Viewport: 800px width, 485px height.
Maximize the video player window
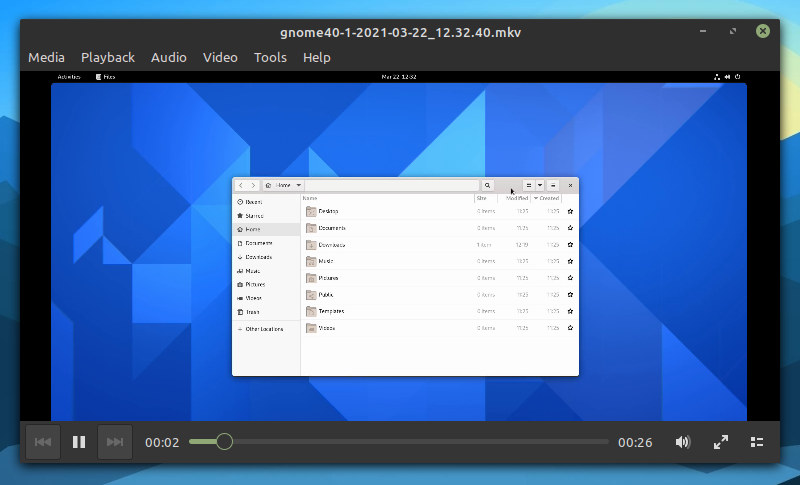coord(733,31)
